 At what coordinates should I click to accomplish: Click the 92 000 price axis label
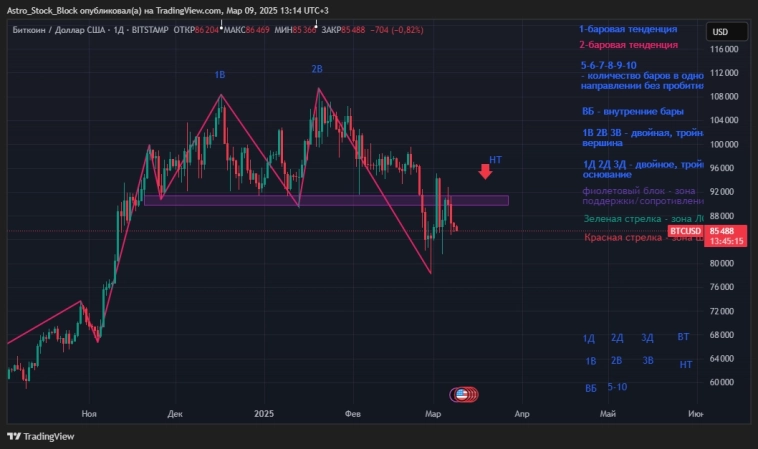[x=722, y=192]
